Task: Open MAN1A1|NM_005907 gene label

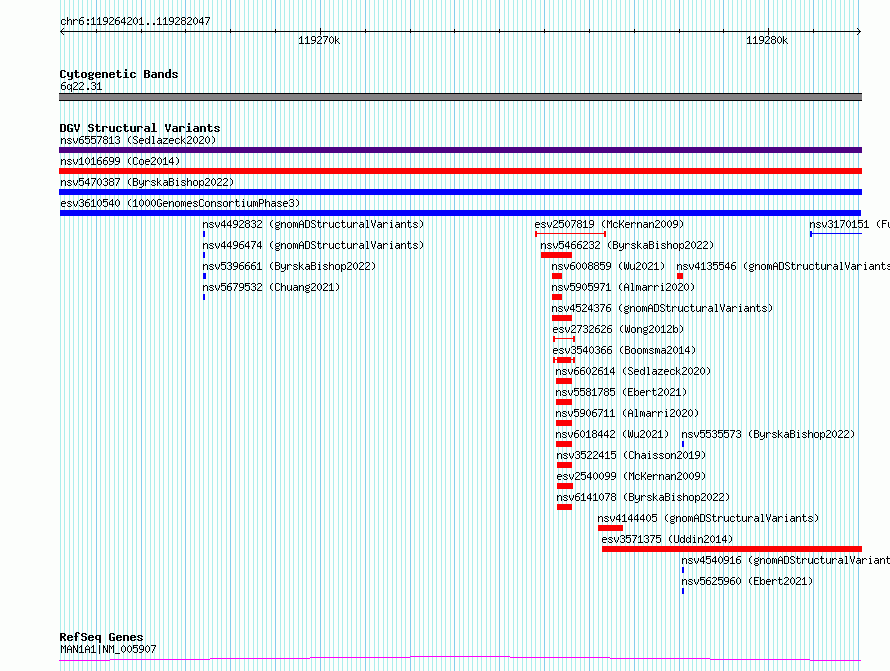Action: [108, 649]
